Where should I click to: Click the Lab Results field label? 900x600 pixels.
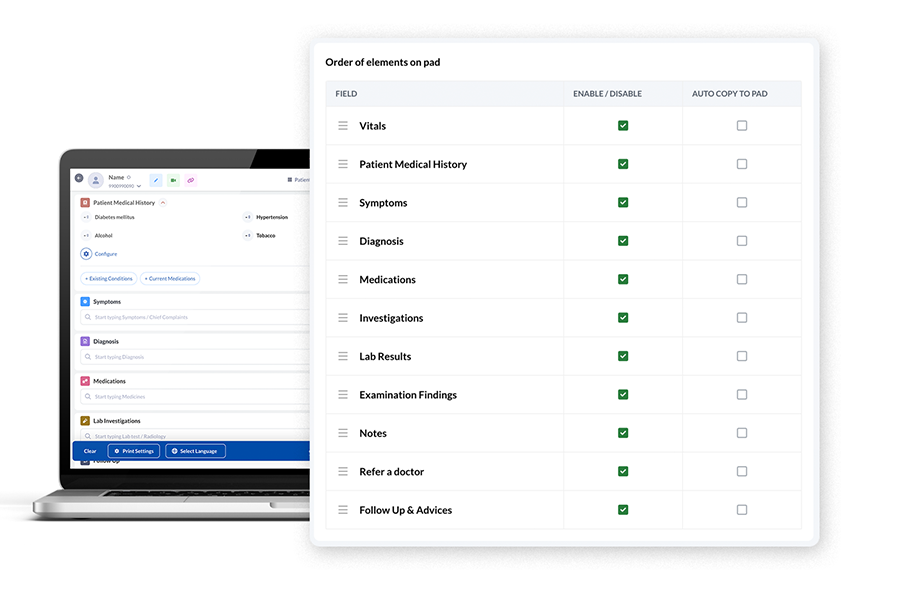pyautogui.click(x=385, y=357)
